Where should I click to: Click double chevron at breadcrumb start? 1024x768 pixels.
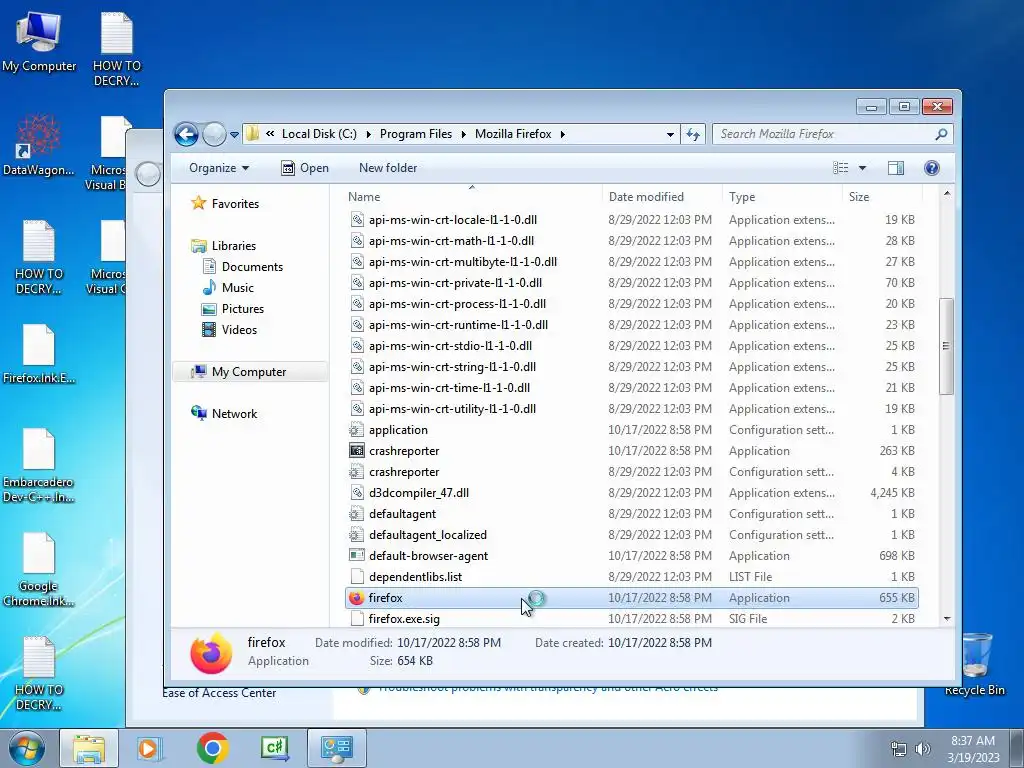[x=270, y=134]
